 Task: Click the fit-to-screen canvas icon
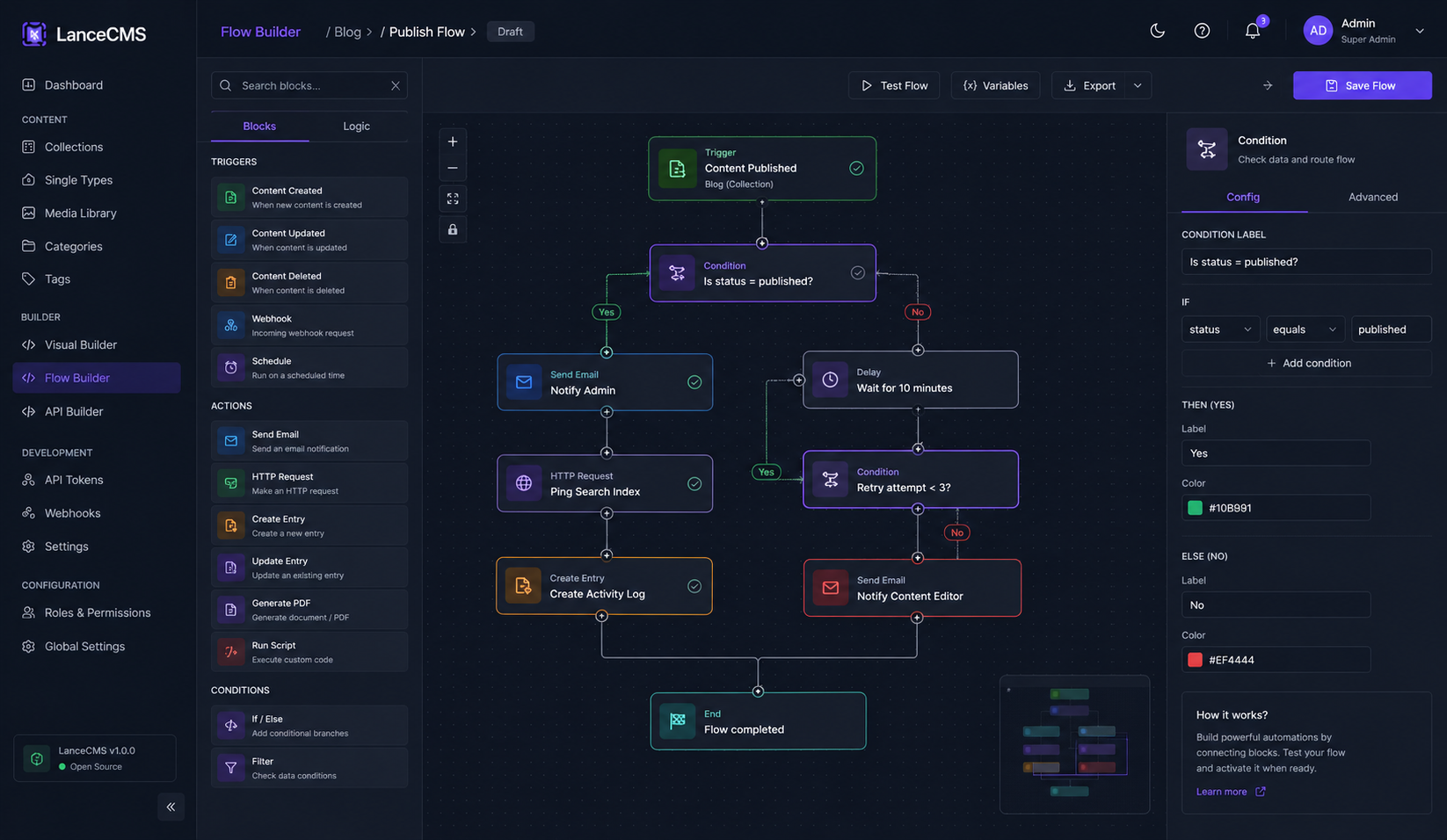pos(453,199)
